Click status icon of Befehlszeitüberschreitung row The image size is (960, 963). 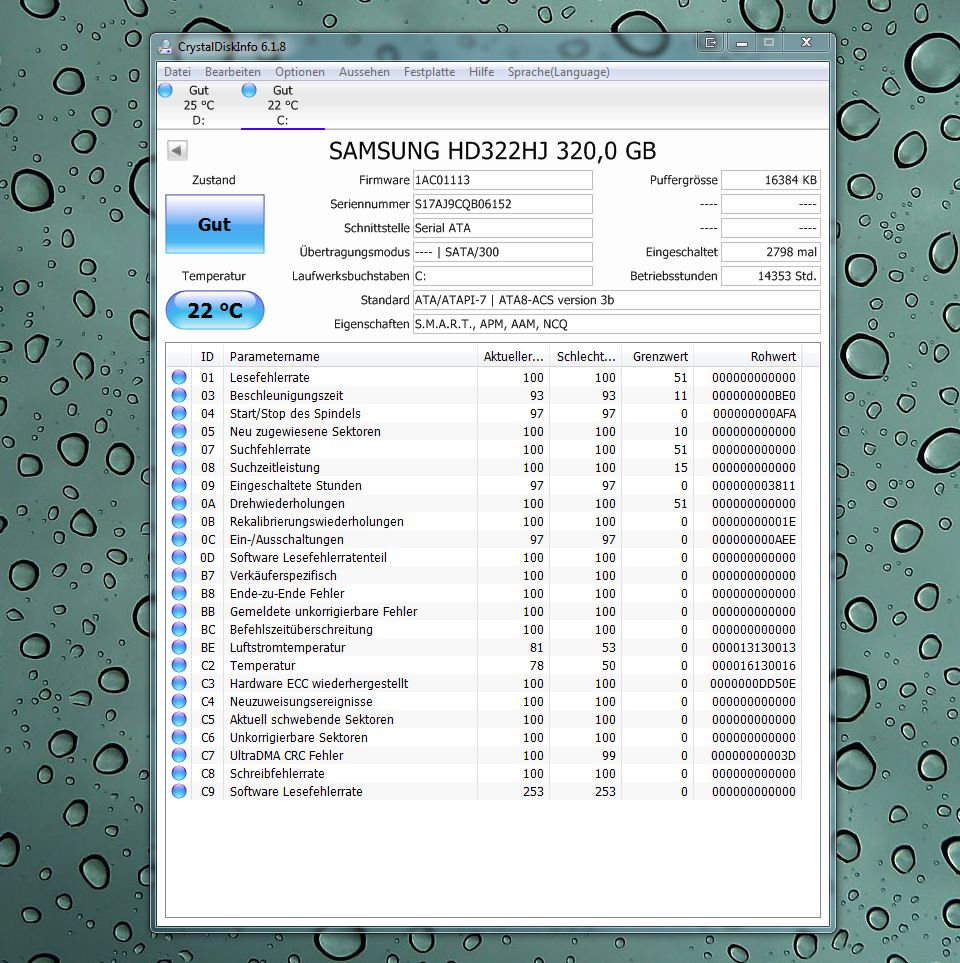(x=179, y=629)
